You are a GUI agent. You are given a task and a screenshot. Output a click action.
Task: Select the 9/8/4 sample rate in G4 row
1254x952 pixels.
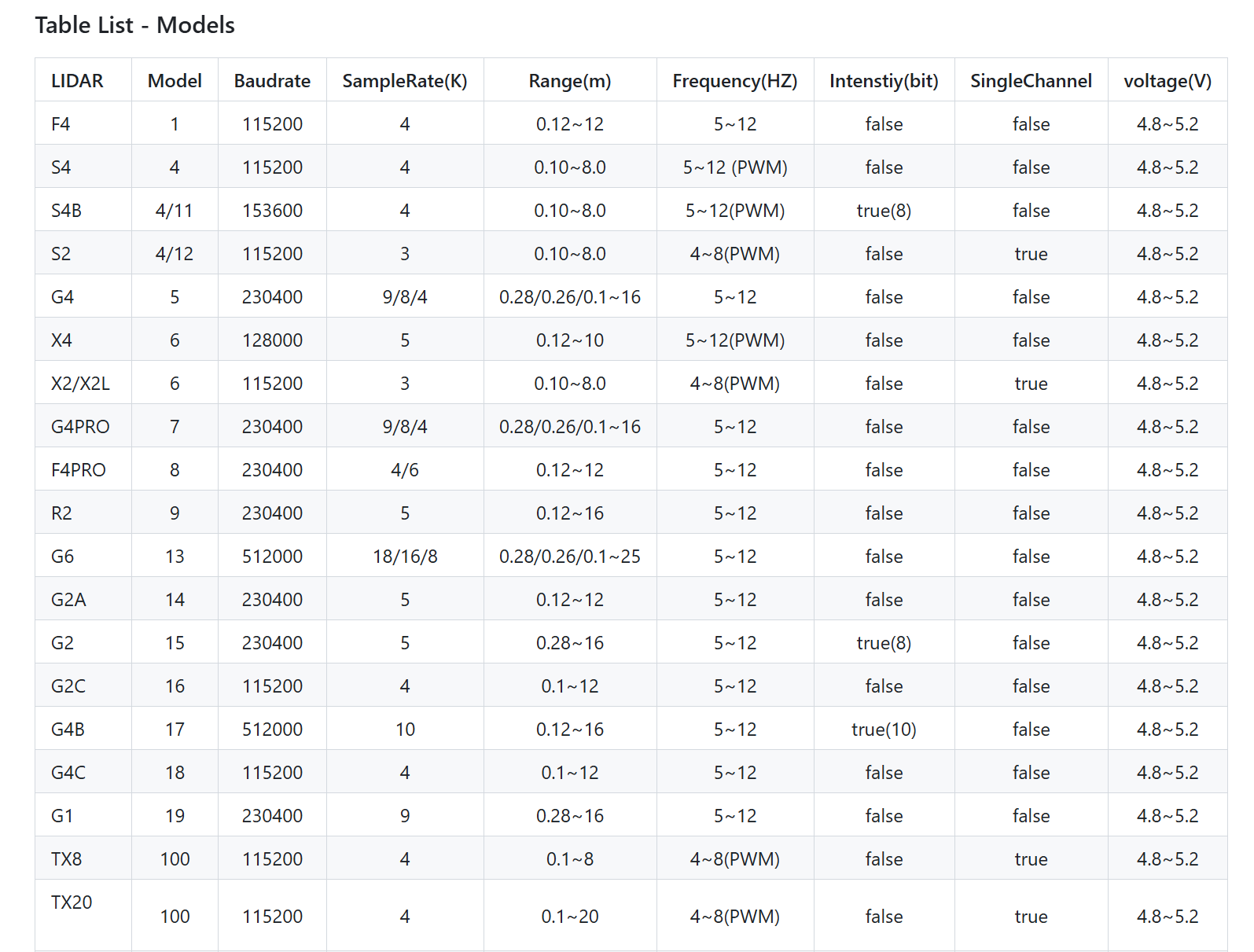pyautogui.click(x=405, y=297)
